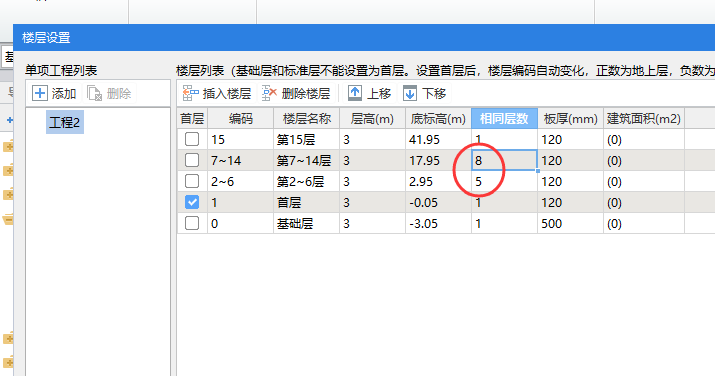The height and width of the screenshot is (376, 715).
Task: Click the 建筑面积(m2) column header
Action: 643,118
